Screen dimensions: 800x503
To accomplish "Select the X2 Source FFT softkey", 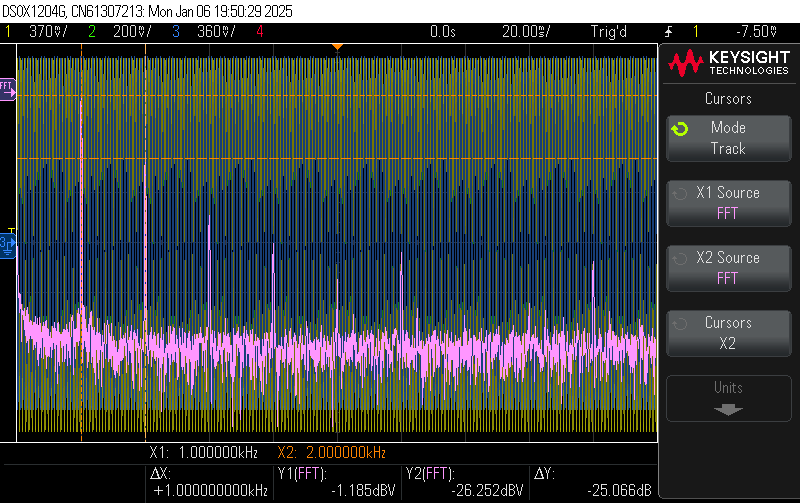I will (x=729, y=268).
